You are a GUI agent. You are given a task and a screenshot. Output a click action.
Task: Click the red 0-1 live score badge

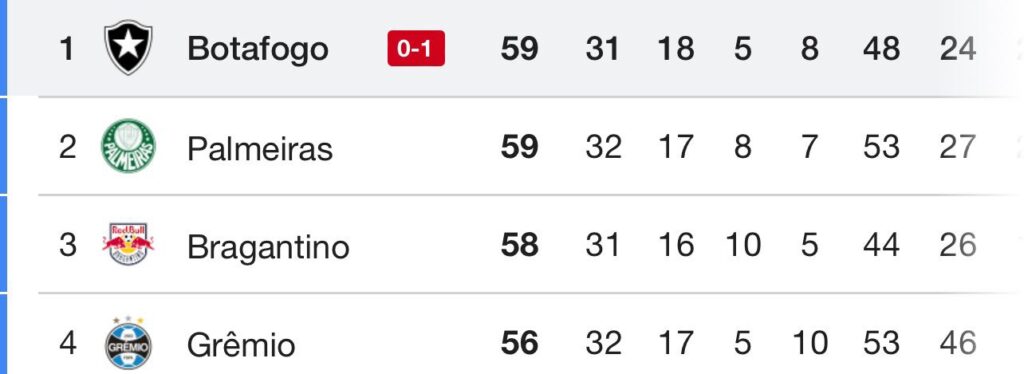point(416,48)
